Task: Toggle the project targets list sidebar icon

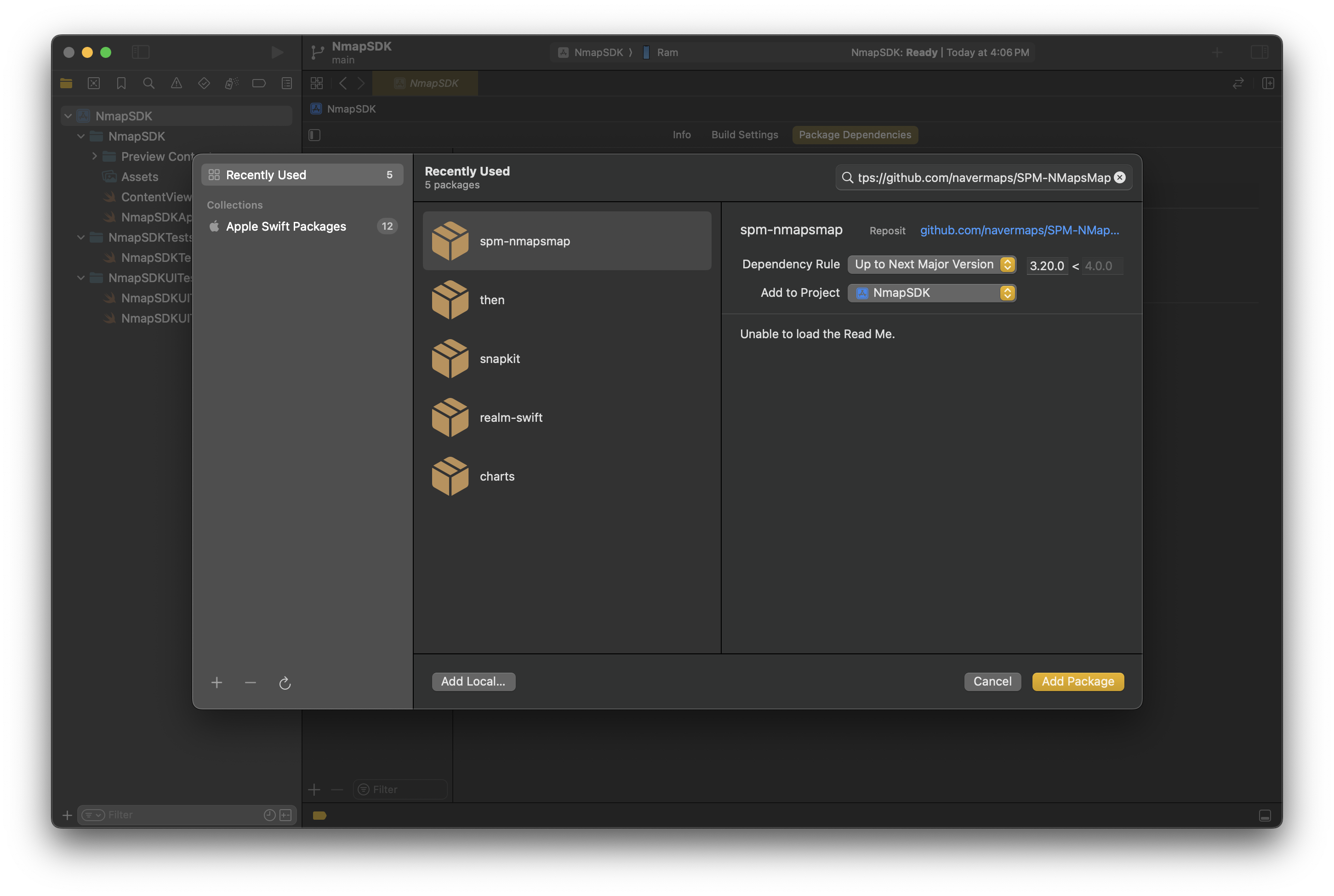Action: pyautogui.click(x=314, y=135)
